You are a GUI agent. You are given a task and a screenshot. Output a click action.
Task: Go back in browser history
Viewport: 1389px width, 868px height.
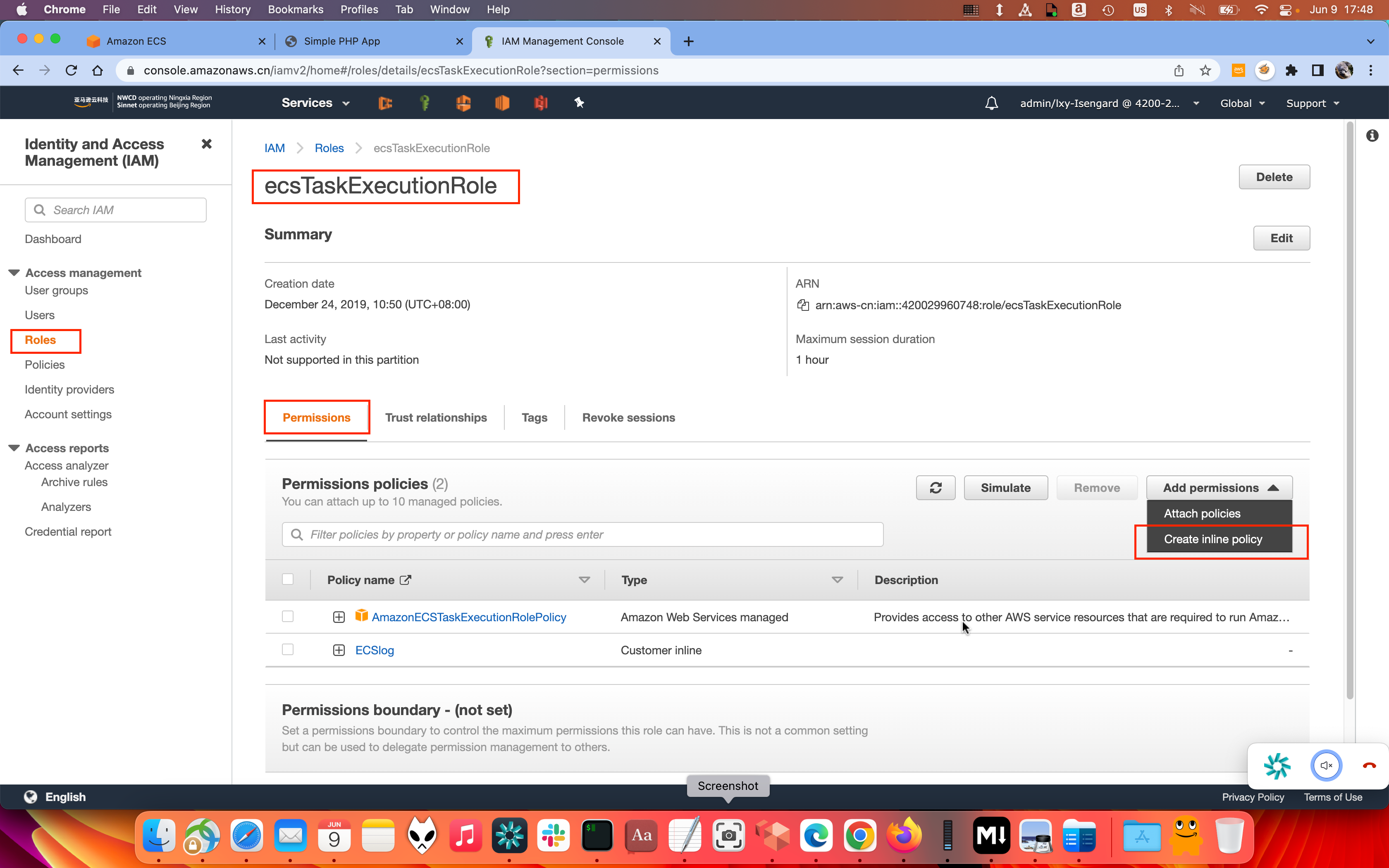[18, 70]
